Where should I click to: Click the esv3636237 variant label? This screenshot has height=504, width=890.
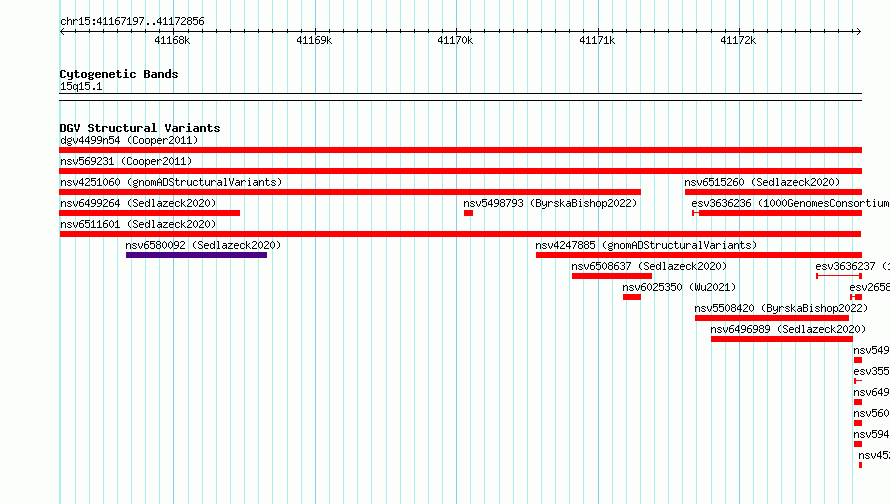[853, 266]
